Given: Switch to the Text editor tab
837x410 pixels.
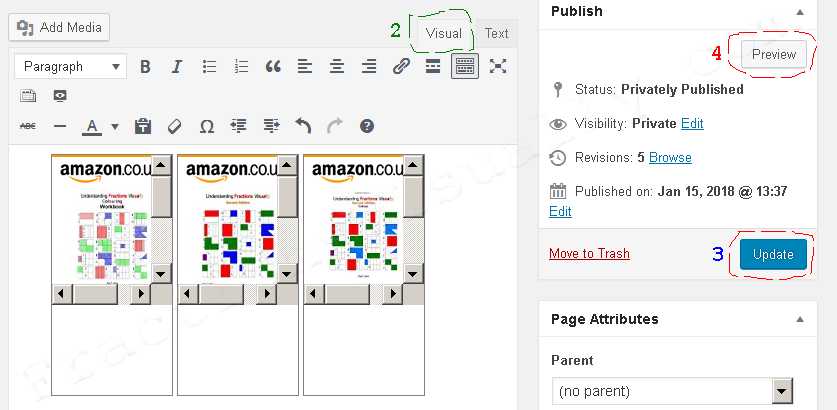Looking at the screenshot, I should click(496, 34).
